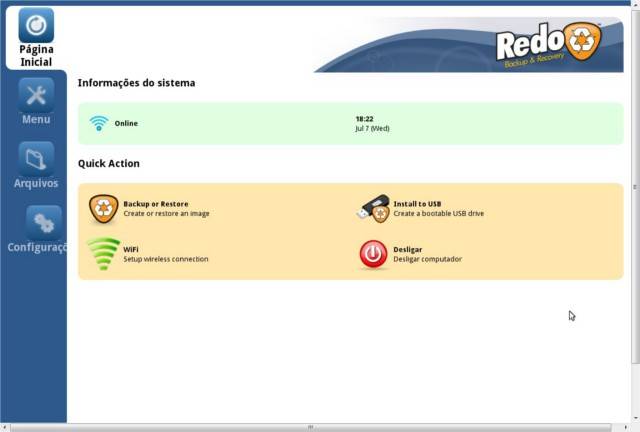This screenshot has width=640, height=432.
Task: Click the green WiFi signal icon
Action: 103,254
